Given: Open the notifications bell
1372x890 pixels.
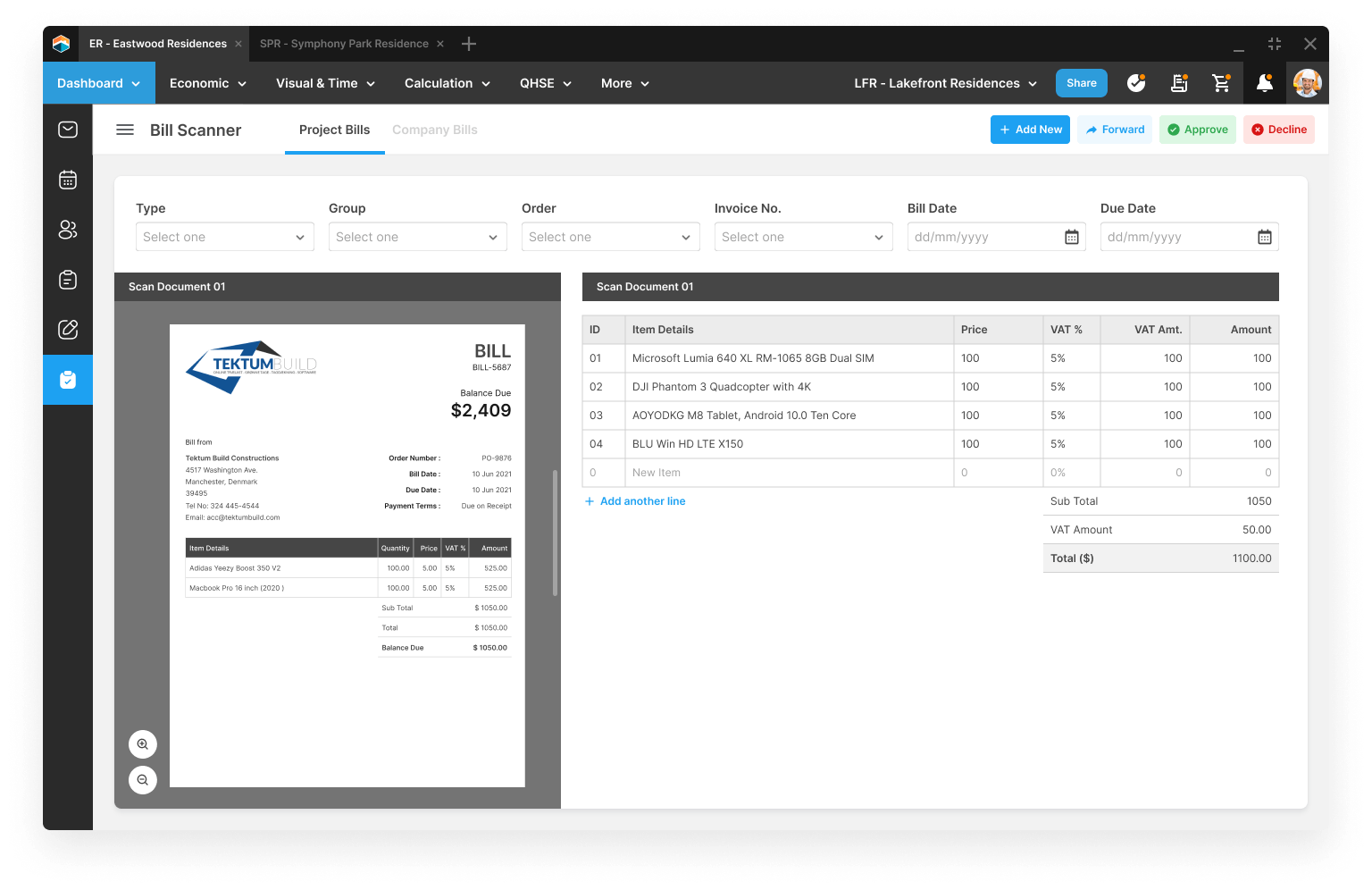Looking at the screenshot, I should tap(1264, 83).
